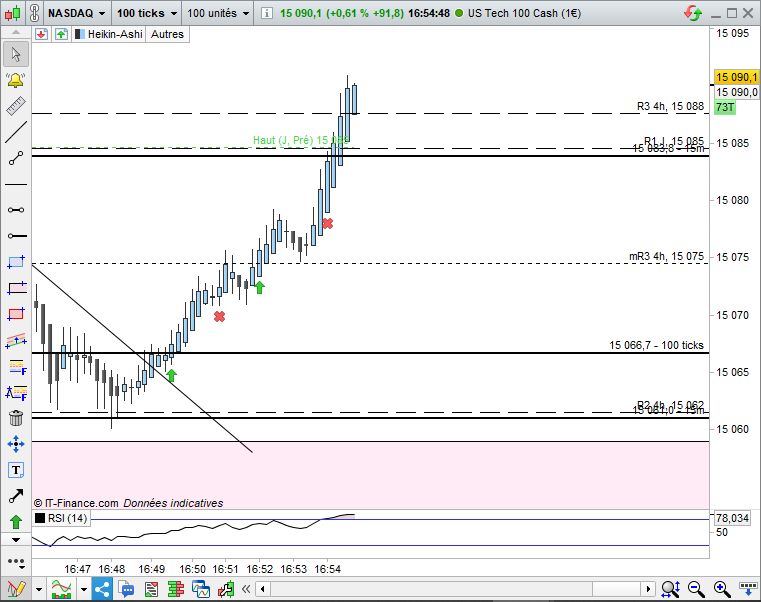The width and height of the screenshot is (761, 602).
Task: Click the auto-fit zoom magnifier icon
Action: [x=671, y=589]
